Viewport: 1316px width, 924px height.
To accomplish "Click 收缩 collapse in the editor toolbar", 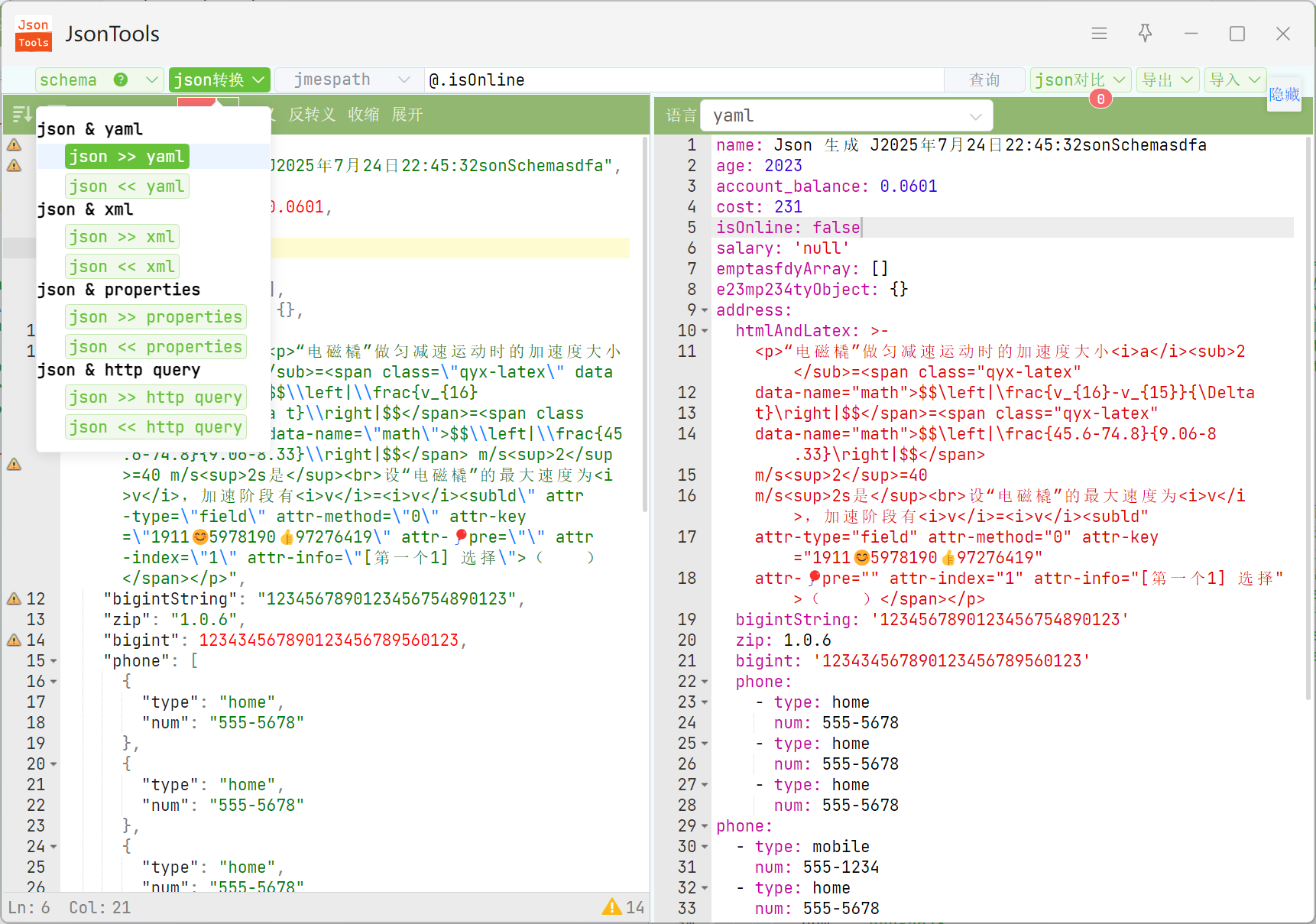I will click(x=364, y=115).
